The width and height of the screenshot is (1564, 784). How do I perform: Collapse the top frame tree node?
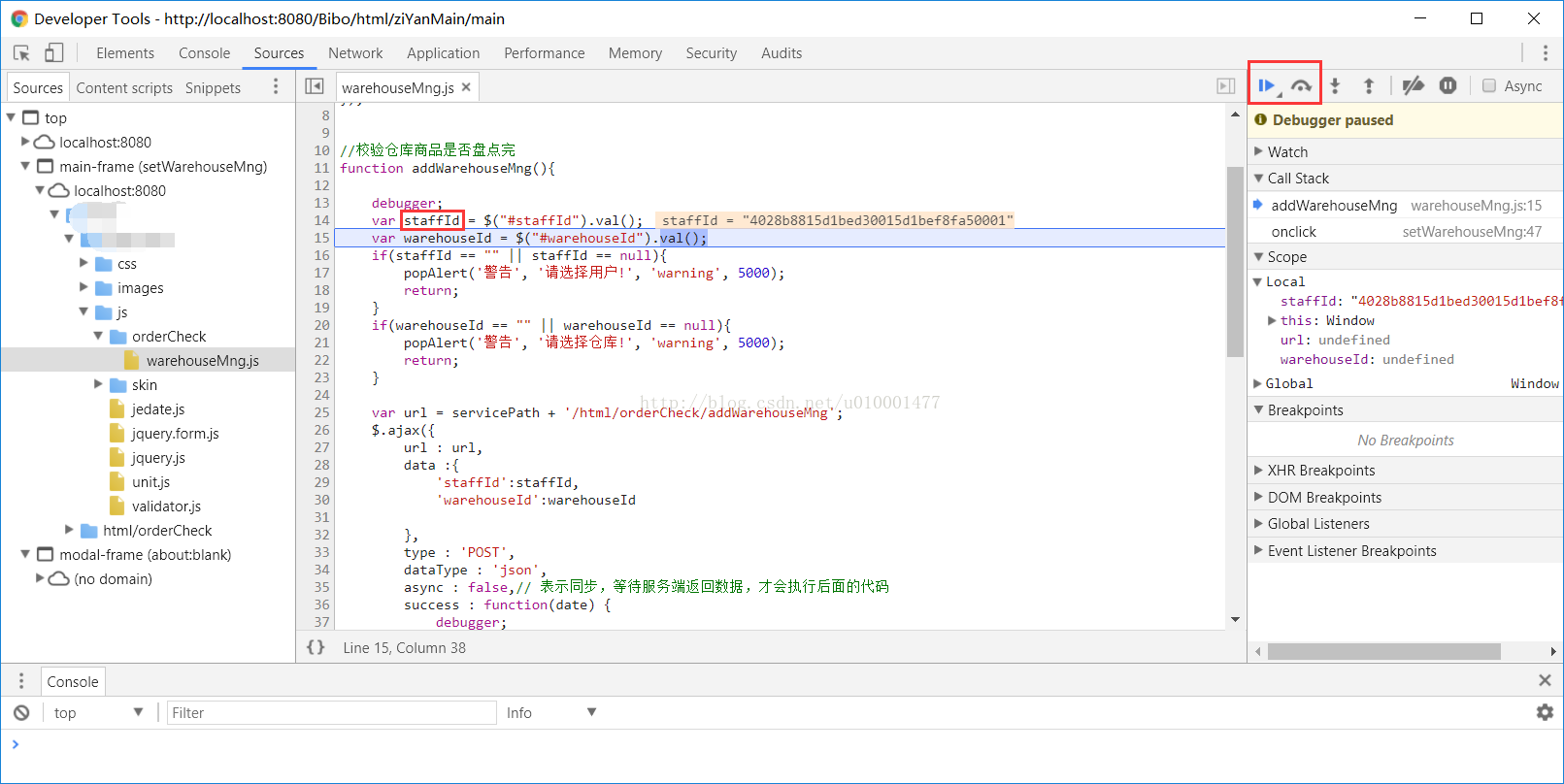pos(11,117)
